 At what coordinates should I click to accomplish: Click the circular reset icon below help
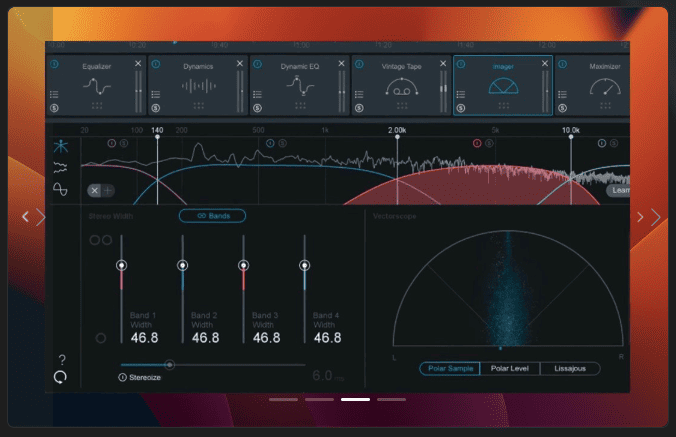(60, 377)
